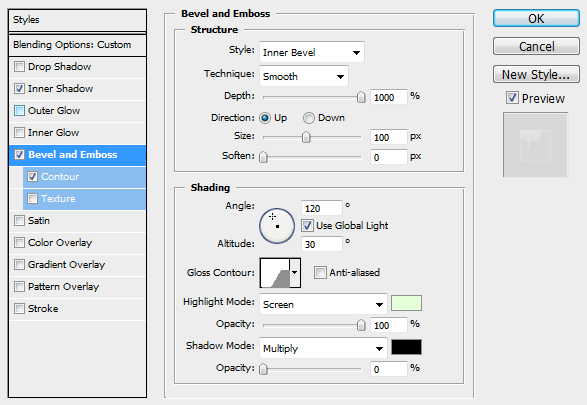
Task: Enable the Stroke checkbox
Action: coord(19,309)
